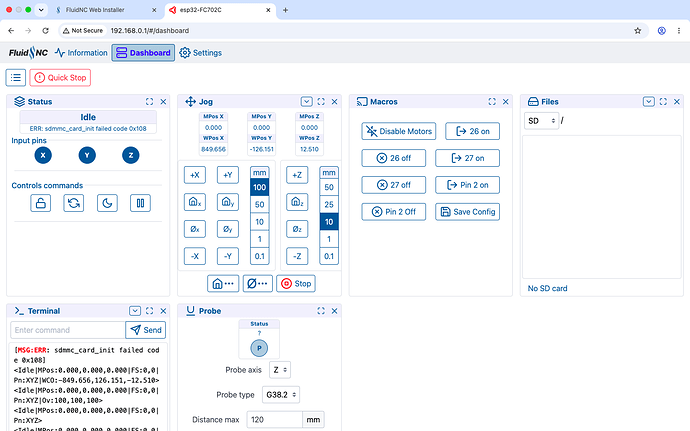Click the zero all axes button
690x431 pixels.
pyautogui.click(x=257, y=284)
